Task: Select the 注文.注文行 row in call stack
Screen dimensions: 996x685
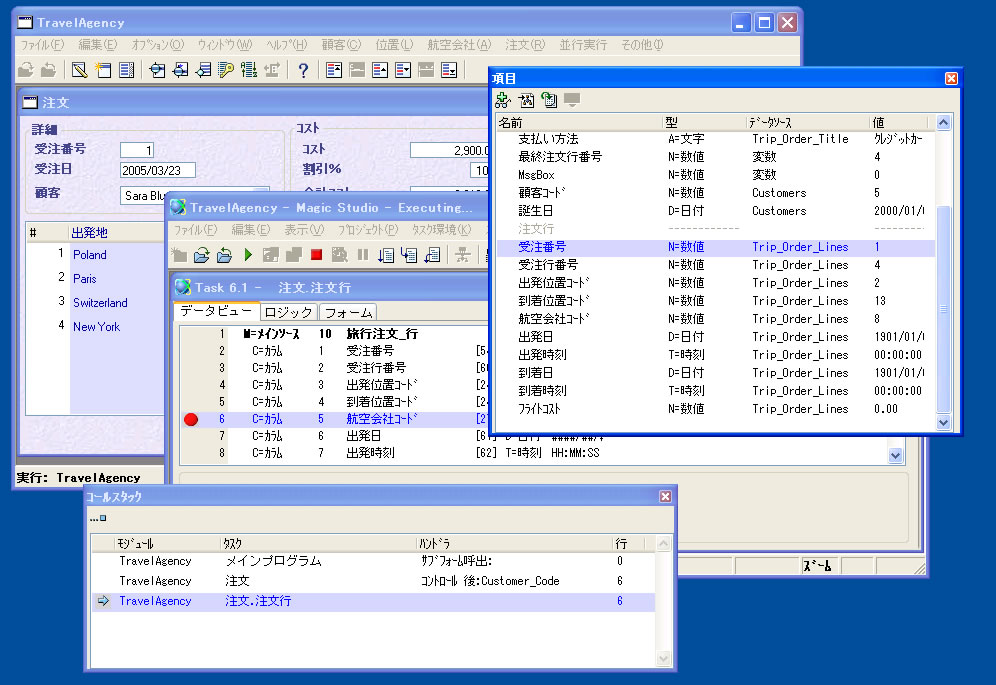Action: 373,601
